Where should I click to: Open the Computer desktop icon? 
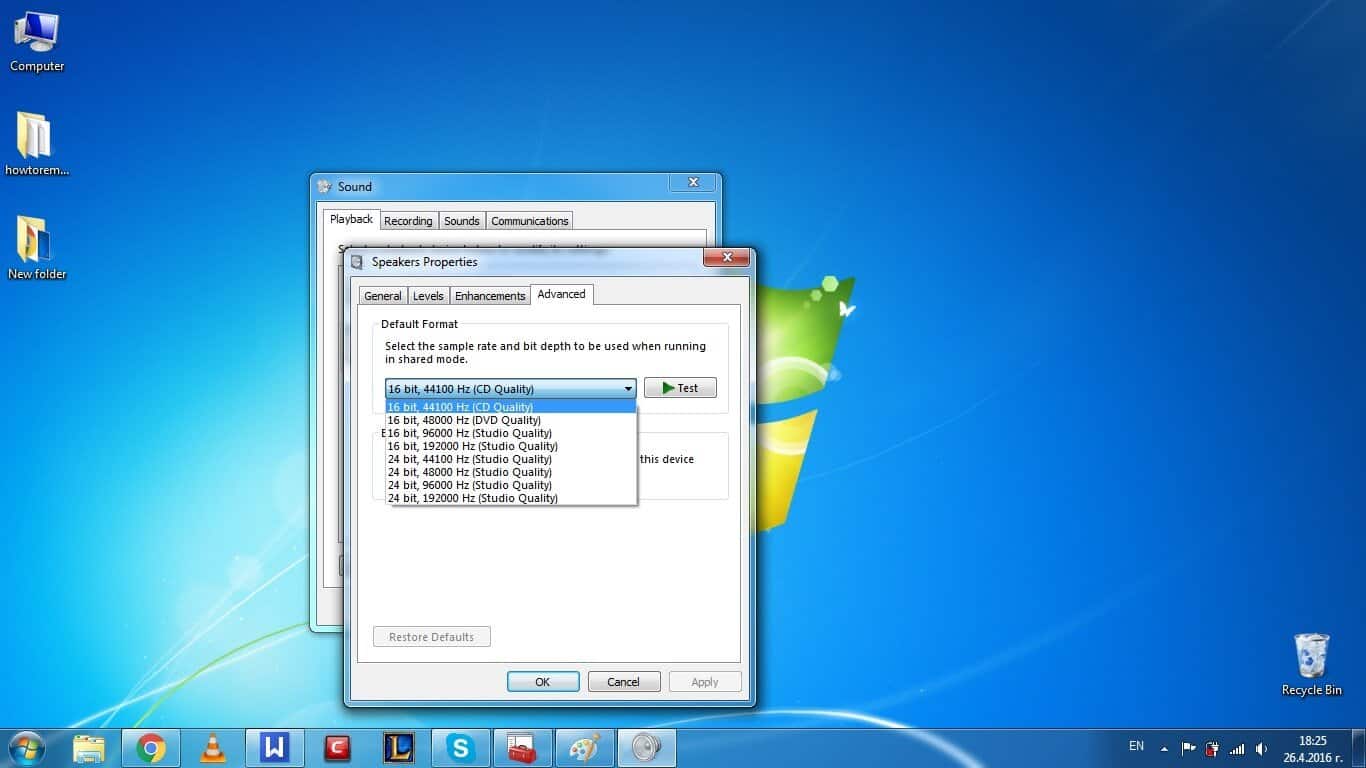coord(37,41)
